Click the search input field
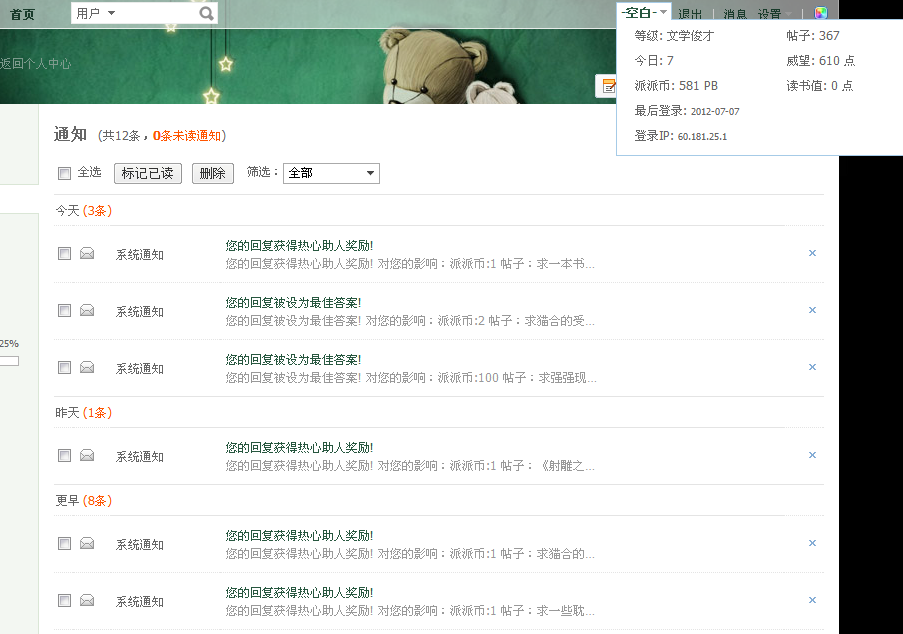The image size is (903, 634). 155,13
